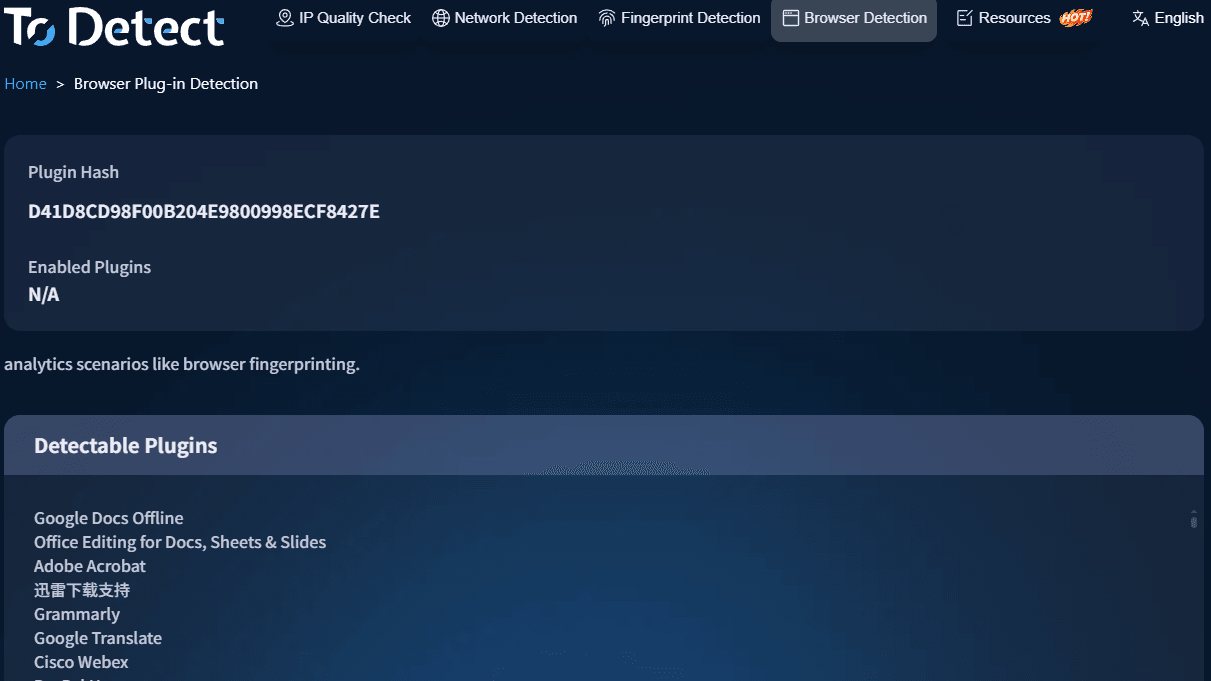Open the English language selector
Image resolution: width=1211 pixels, height=681 pixels.
(1167, 18)
